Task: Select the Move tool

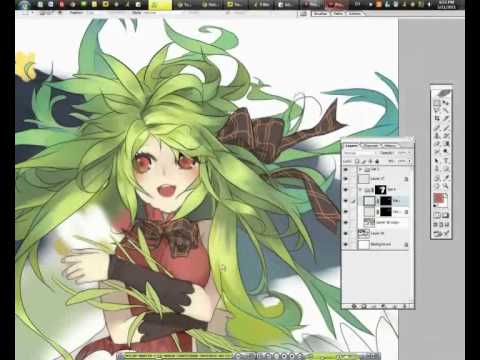Action: coord(446,103)
